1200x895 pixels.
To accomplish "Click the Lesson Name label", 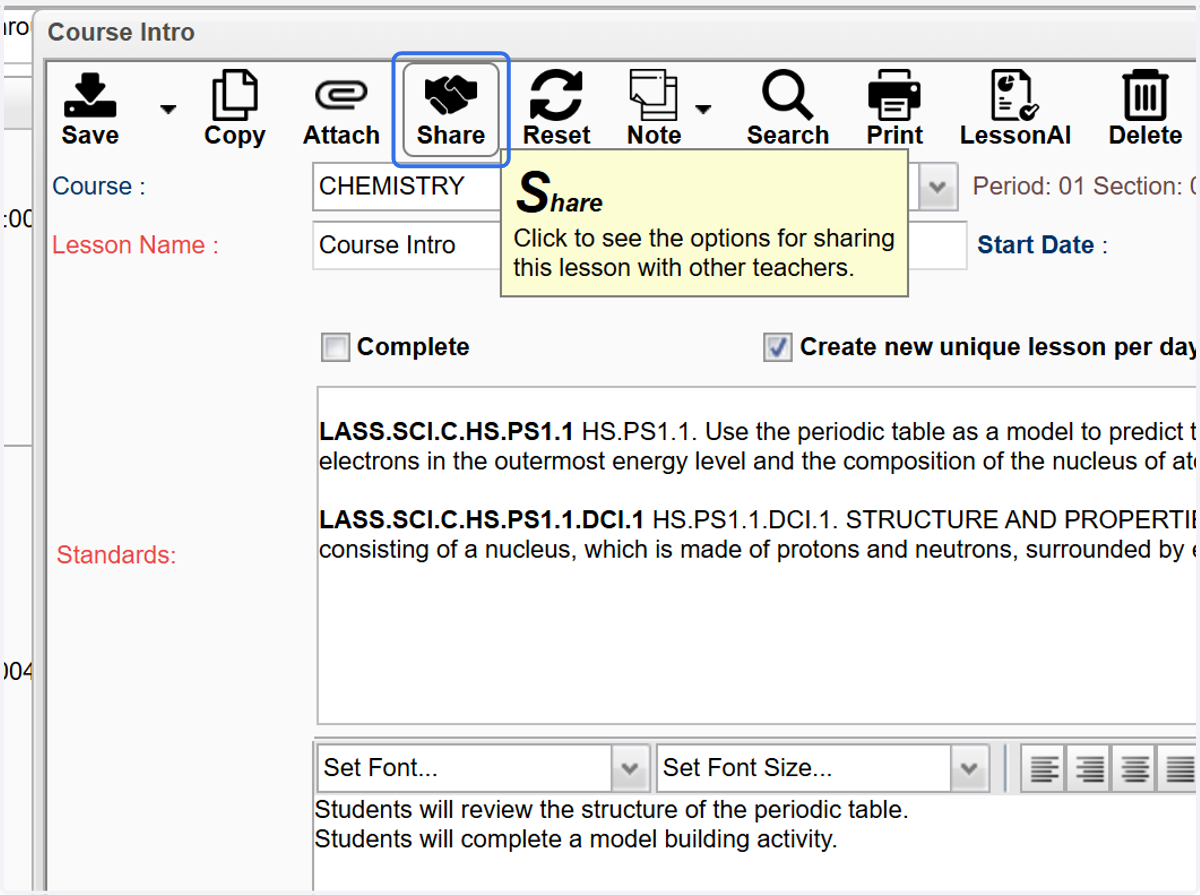I will click(135, 245).
